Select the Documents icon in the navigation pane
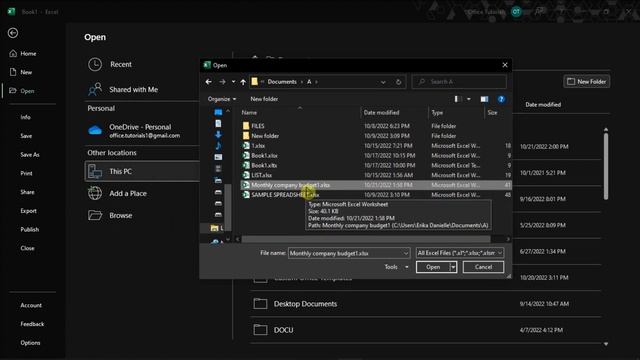The height and width of the screenshot is (360, 640). click(218, 123)
